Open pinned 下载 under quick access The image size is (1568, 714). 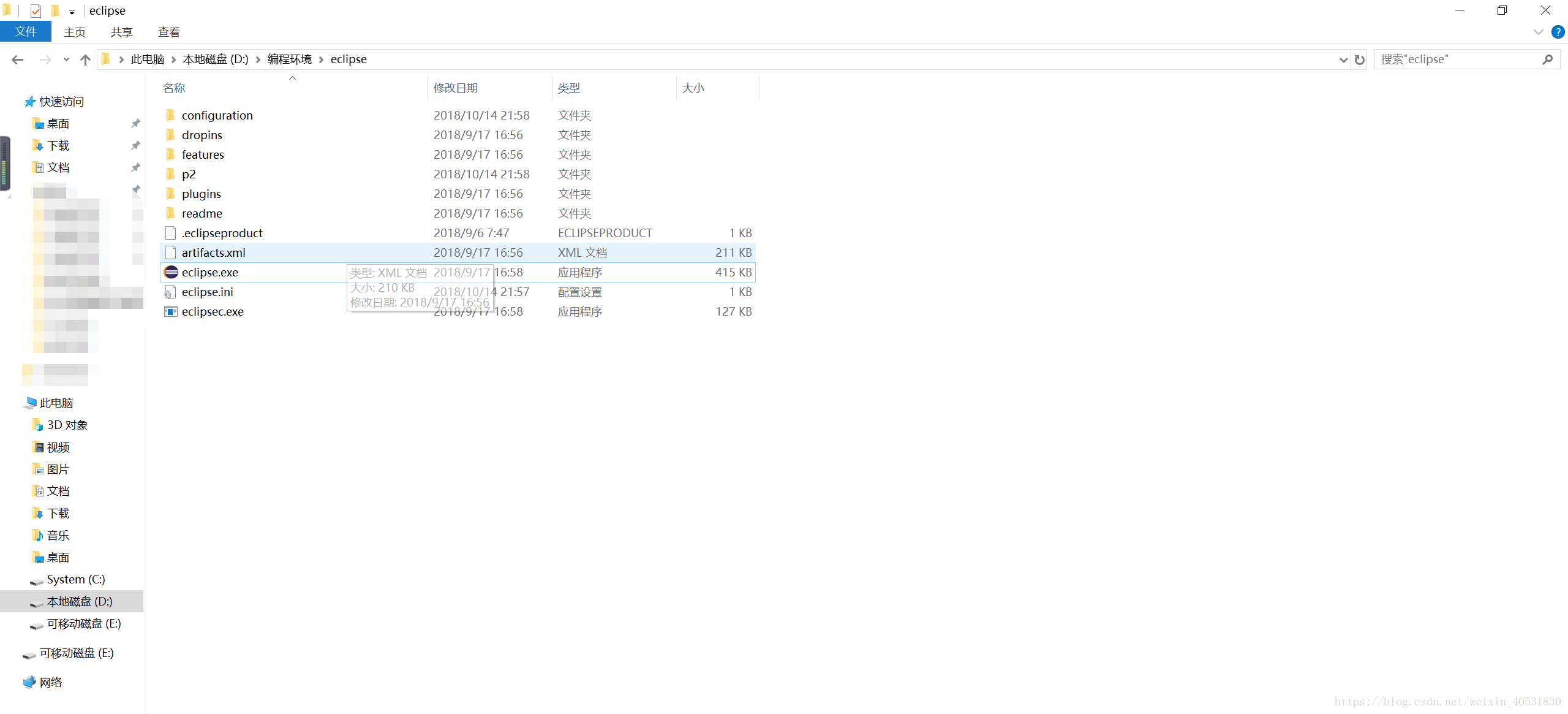[58, 146]
